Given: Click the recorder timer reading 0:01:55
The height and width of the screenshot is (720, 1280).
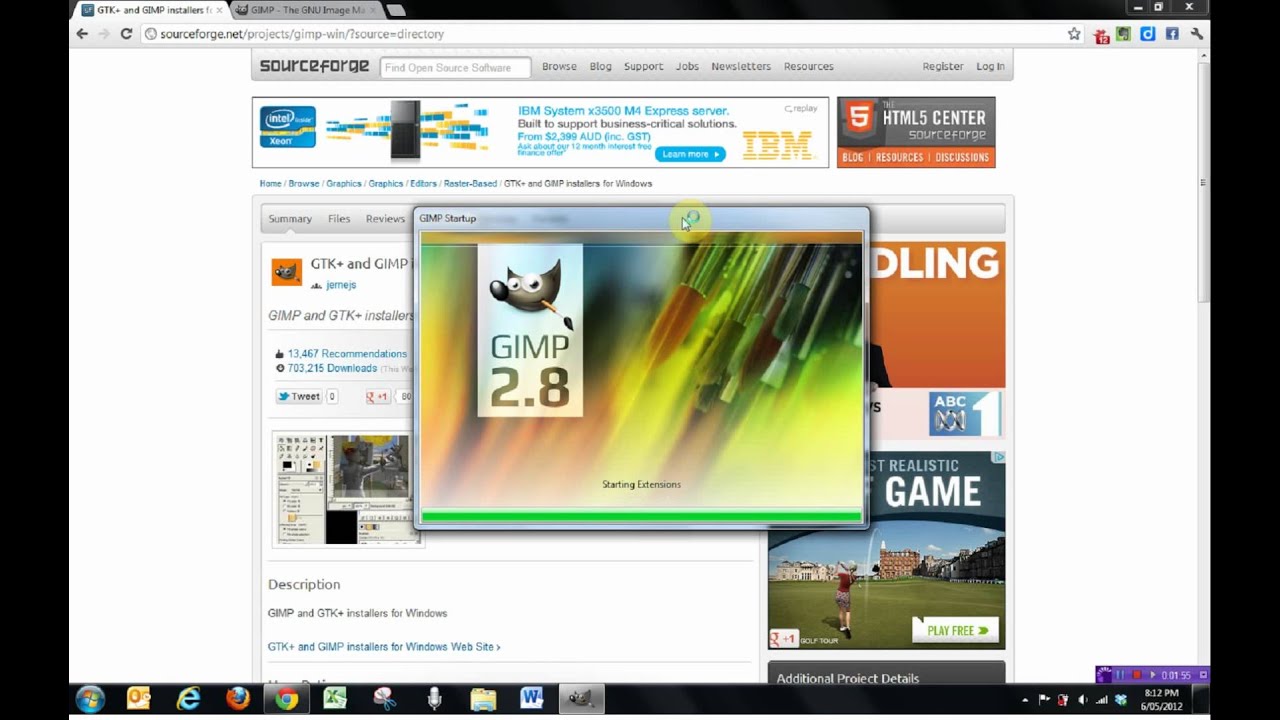Looking at the screenshot, I should pyautogui.click(x=1176, y=675).
